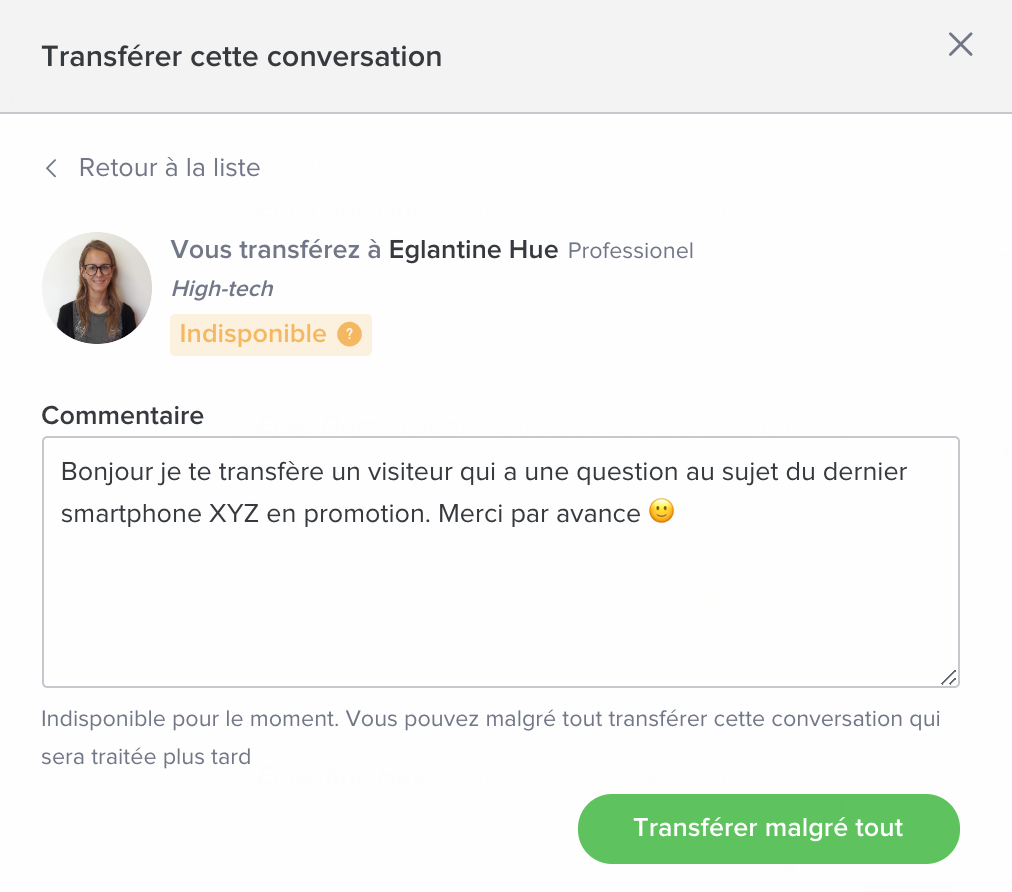1012x892 pixels.
Task: Click the High-tech category label
Action: (223, 289)
